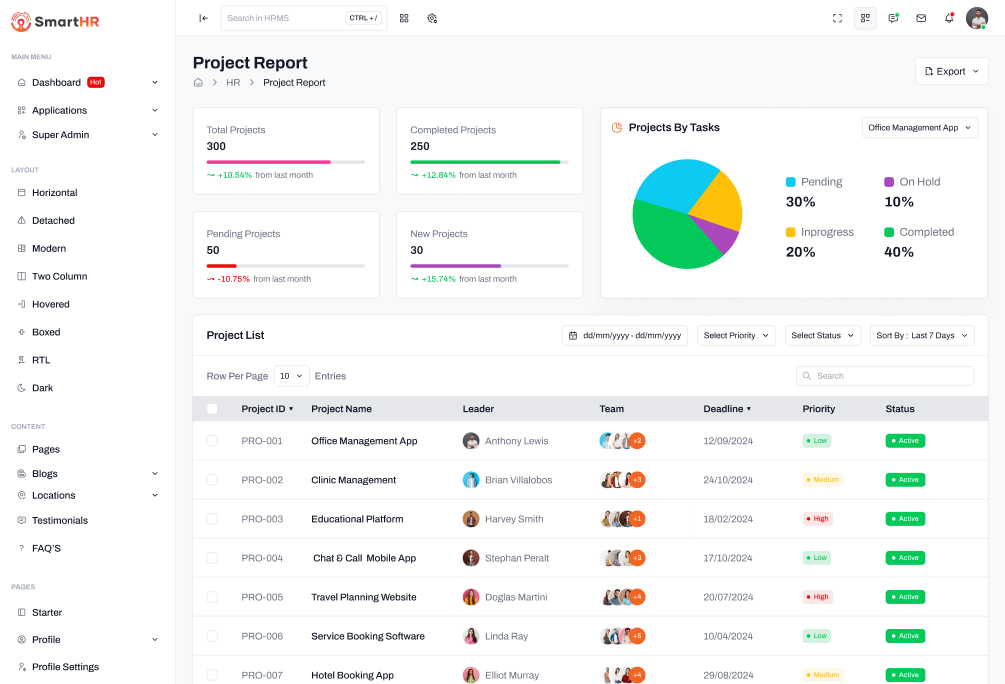
Task: Check the select-all checkbox in table header
Action: pos(212,409)
